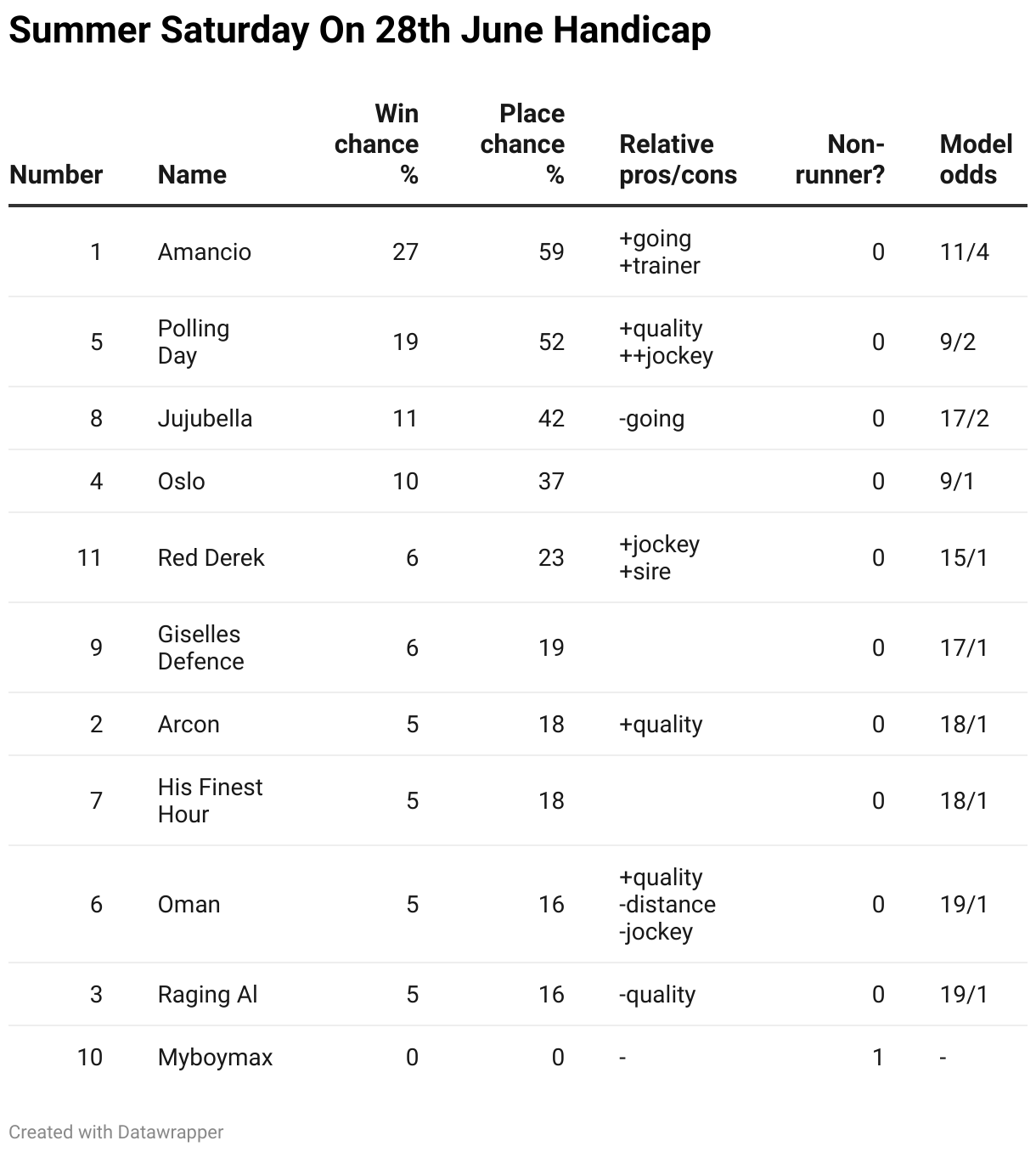
Task: Click the Non-runner? column header
Action: (x=840, y=160)
